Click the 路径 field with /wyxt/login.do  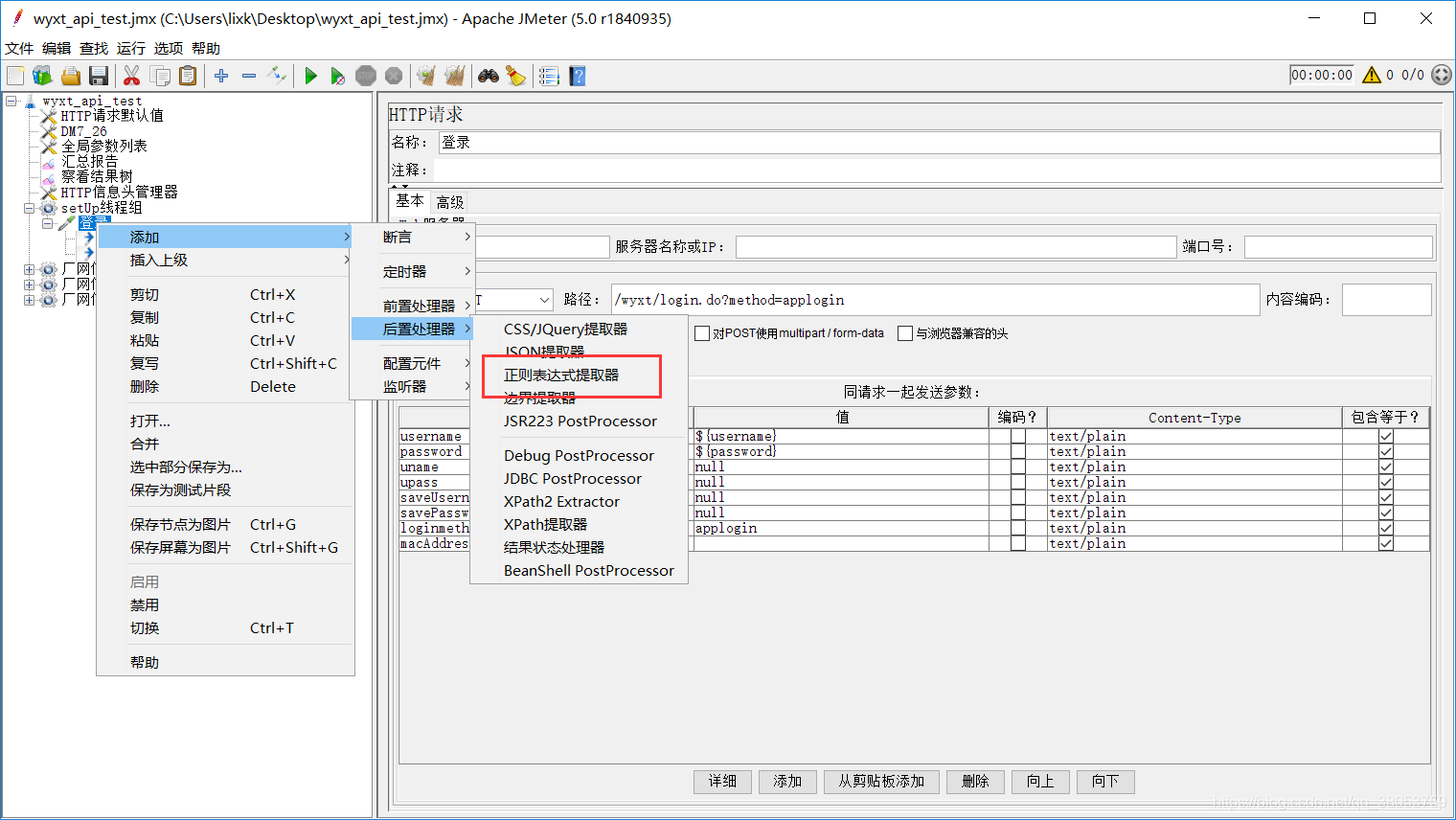[x=935, y=300]
